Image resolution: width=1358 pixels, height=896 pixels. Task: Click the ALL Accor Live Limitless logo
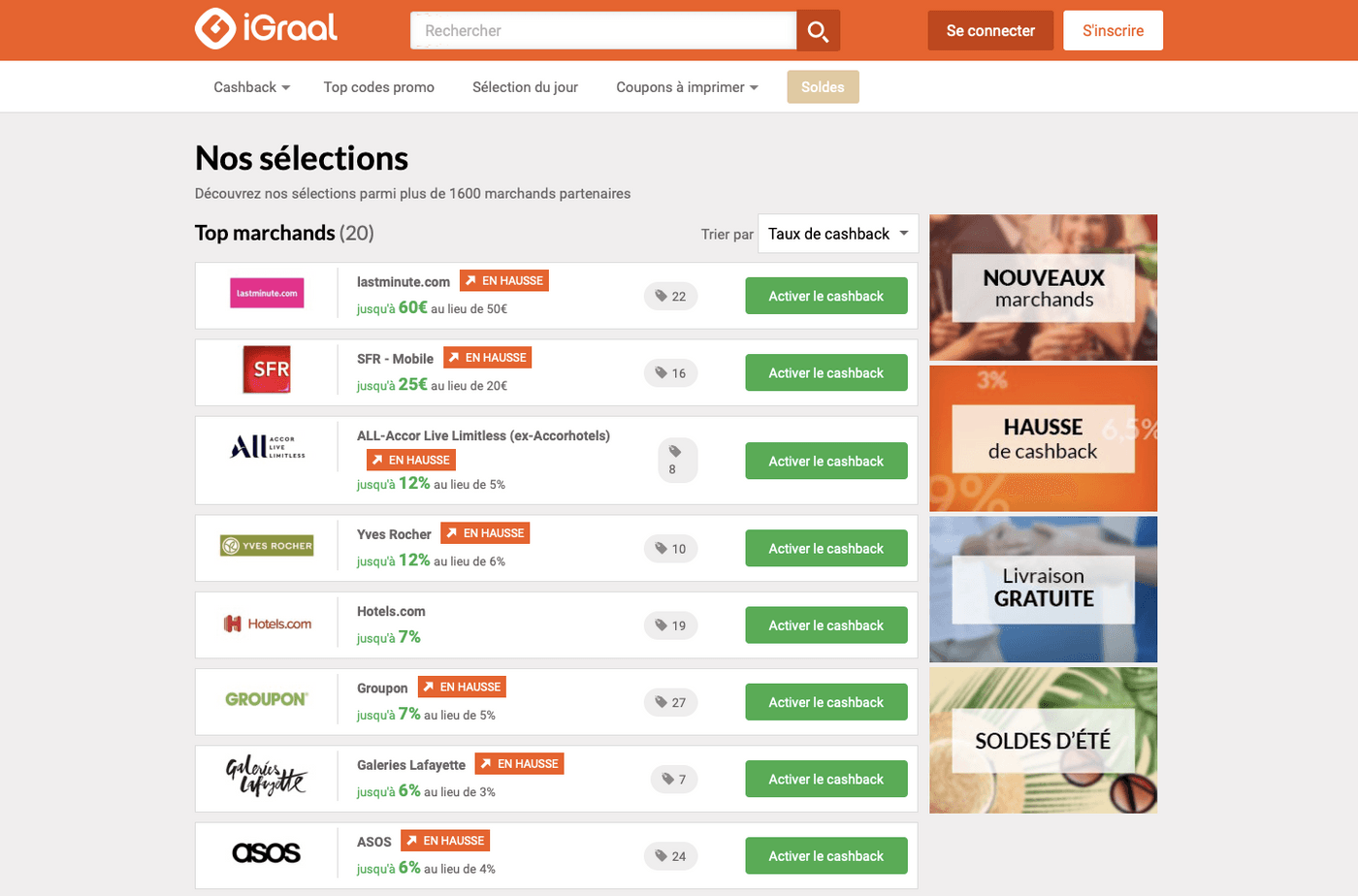267,447
